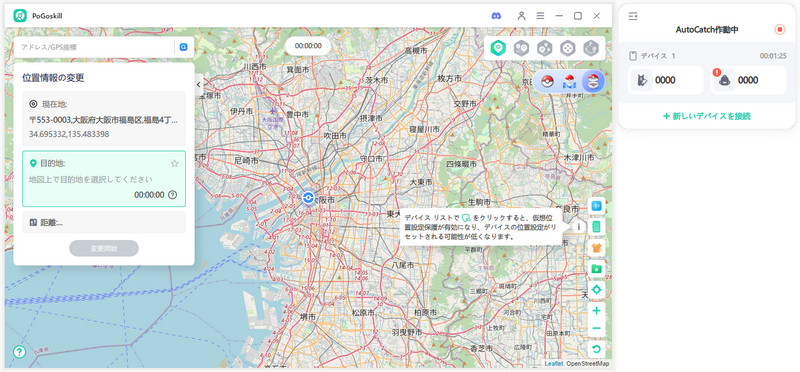Image resolution: width=800 pixels, height=372 pixels.
Task: Select the rightmost gray hexagon route icon
Action: click(591, 48)
